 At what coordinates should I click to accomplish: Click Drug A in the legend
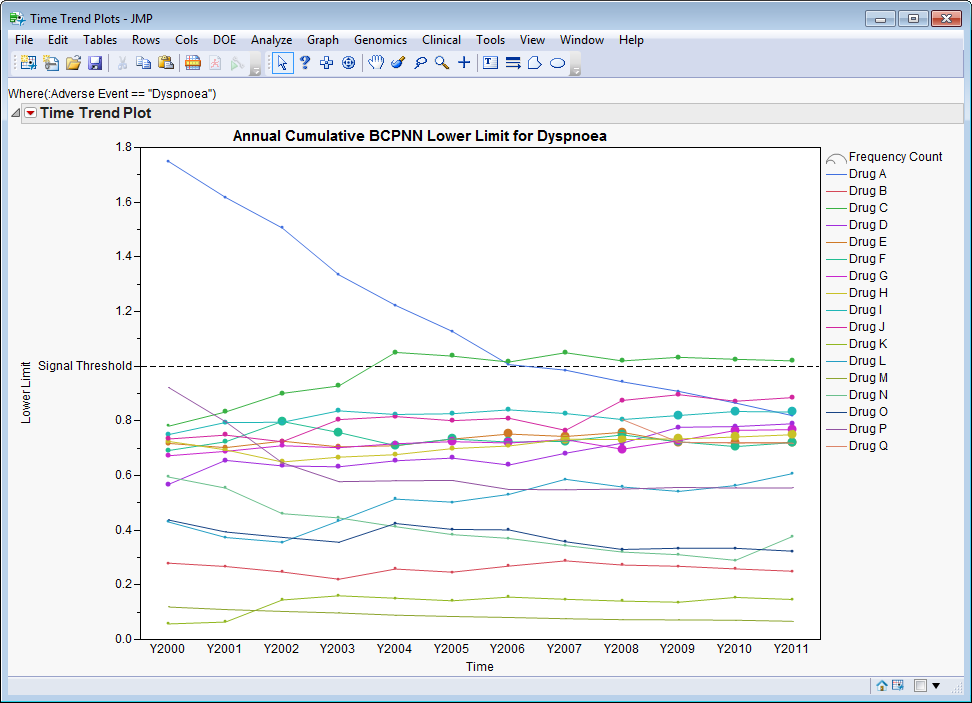[x=867, y=174]
